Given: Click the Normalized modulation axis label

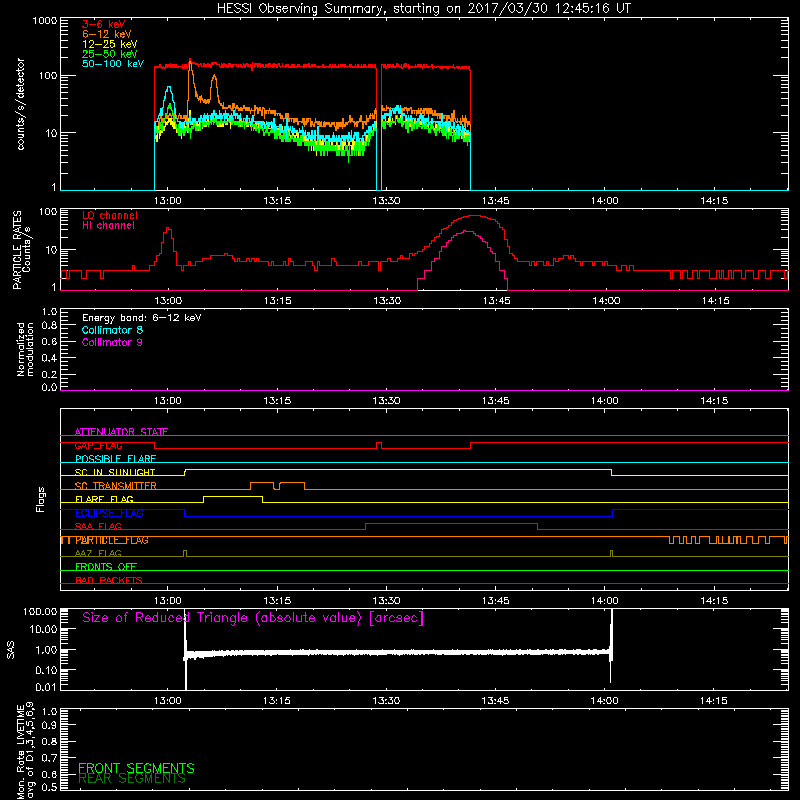Looking at the screenshot, I should click(25, 349).
